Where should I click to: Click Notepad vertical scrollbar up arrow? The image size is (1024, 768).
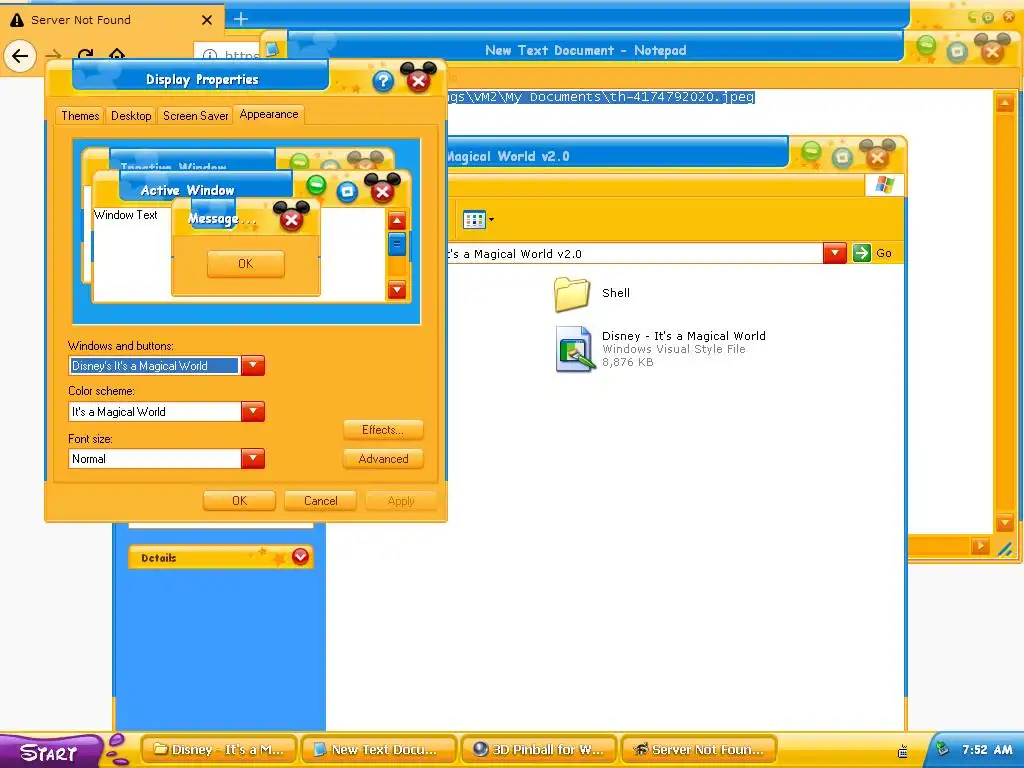[1004, 103]
